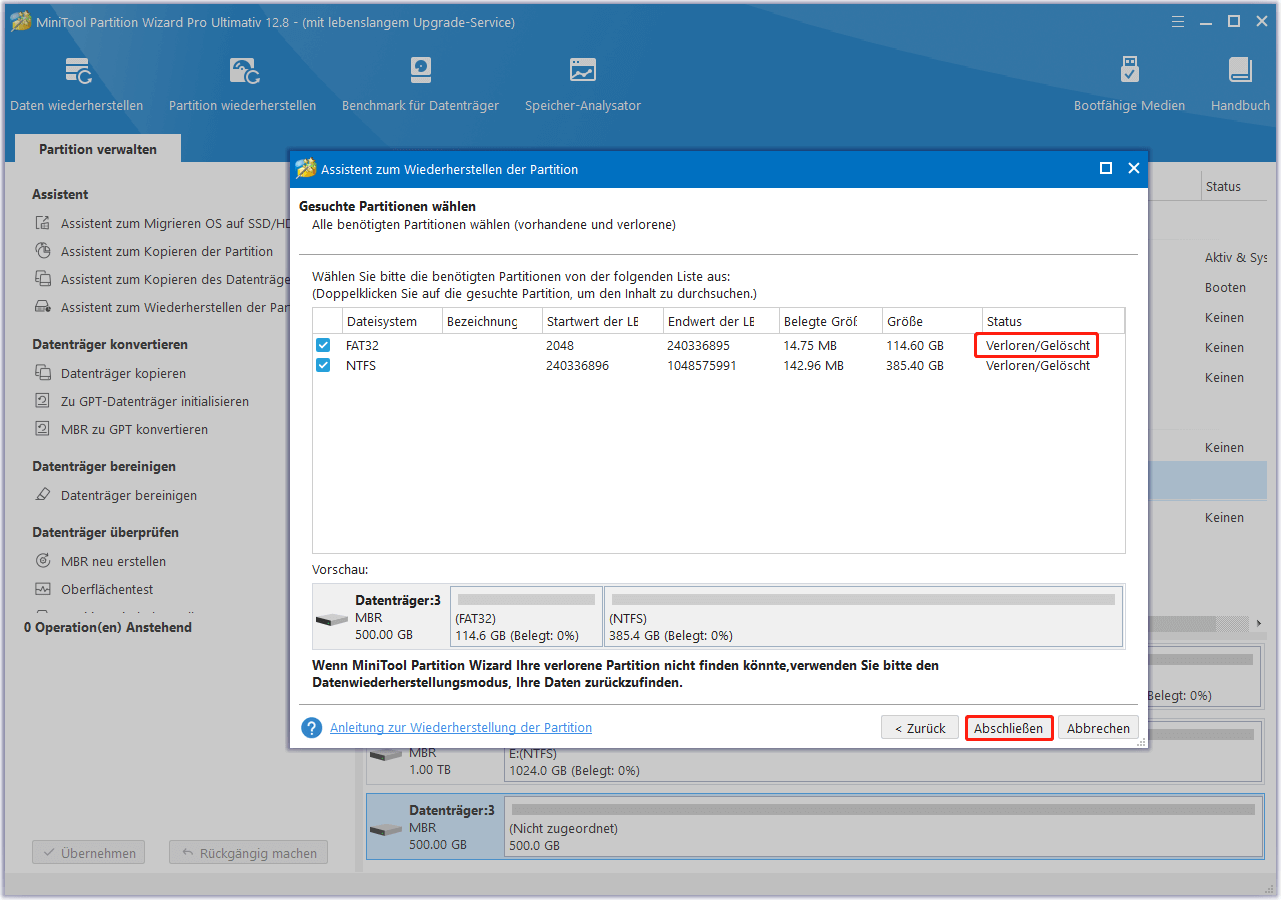Click the 385.40 GB size cell
Screen dimensions: 1283x902
click(915, 366)
